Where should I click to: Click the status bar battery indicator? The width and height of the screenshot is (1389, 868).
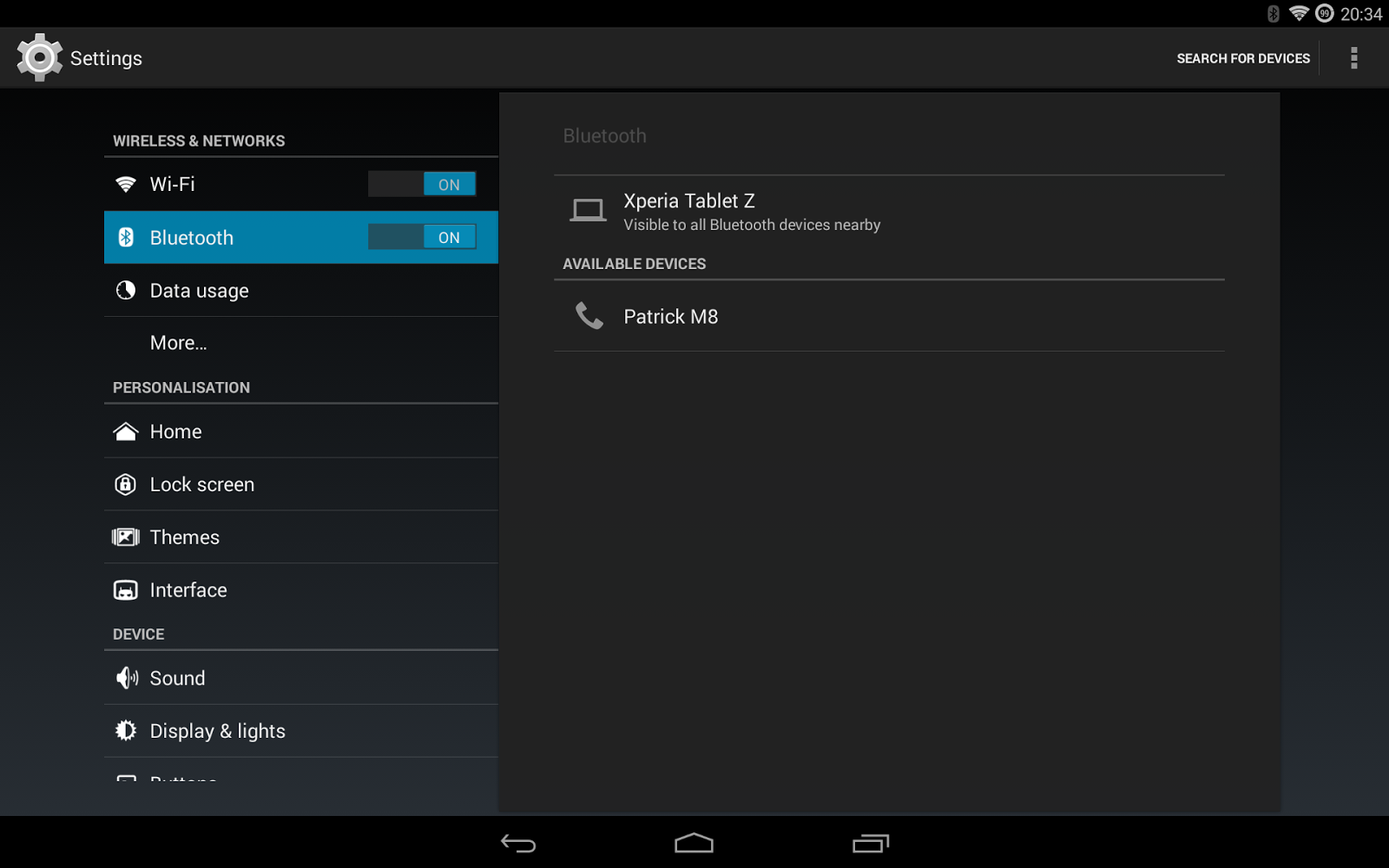pos(1325,13)
